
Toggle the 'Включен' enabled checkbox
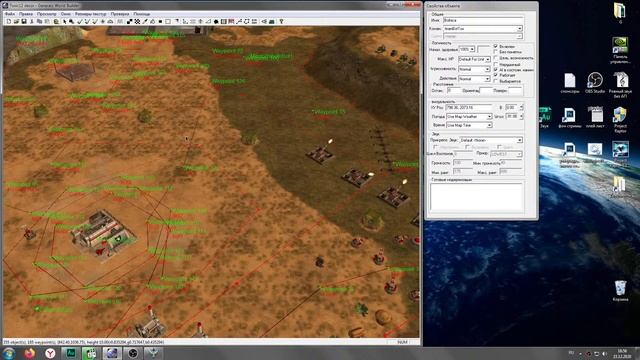[496, 47]
